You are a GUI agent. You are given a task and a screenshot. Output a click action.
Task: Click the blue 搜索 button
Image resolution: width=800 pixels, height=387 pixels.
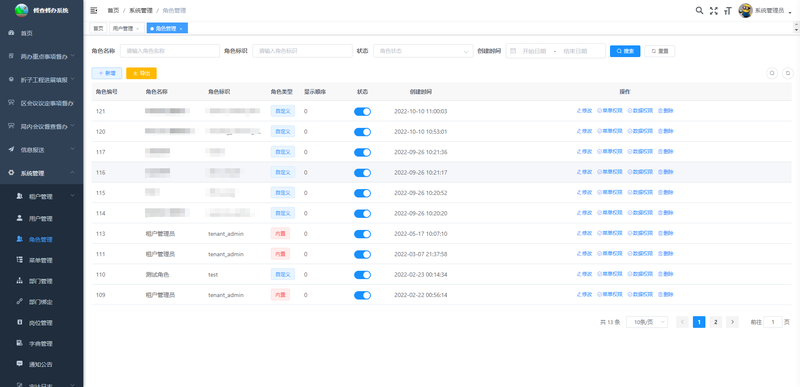(x=625, y=51)
